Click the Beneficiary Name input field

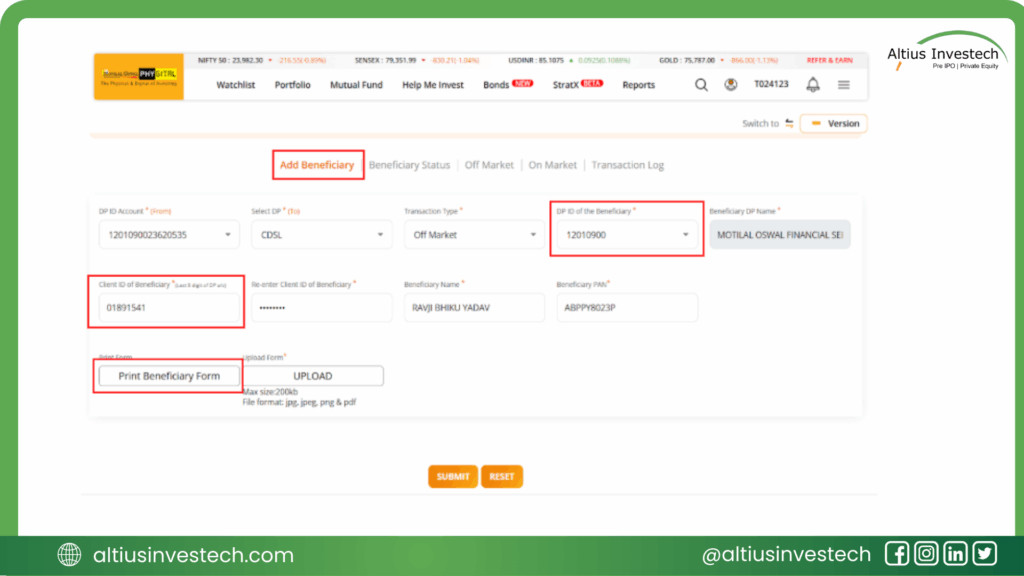coord(473,308)
